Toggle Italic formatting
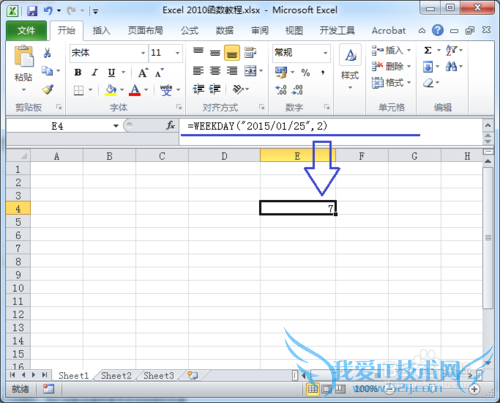Screen dimensions: 500x403 (x=95, y=72)
